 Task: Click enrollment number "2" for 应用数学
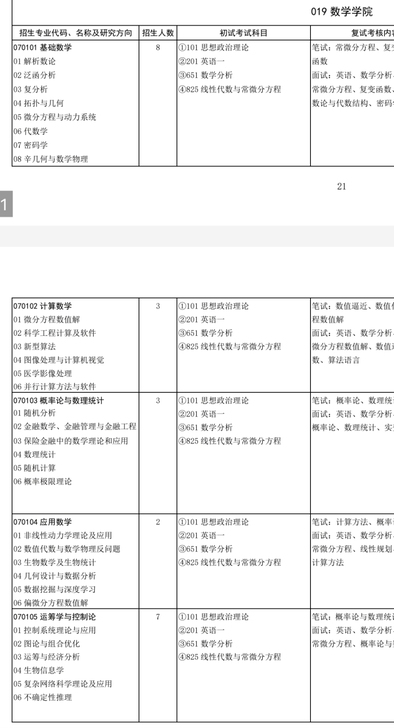pos(158,522)
